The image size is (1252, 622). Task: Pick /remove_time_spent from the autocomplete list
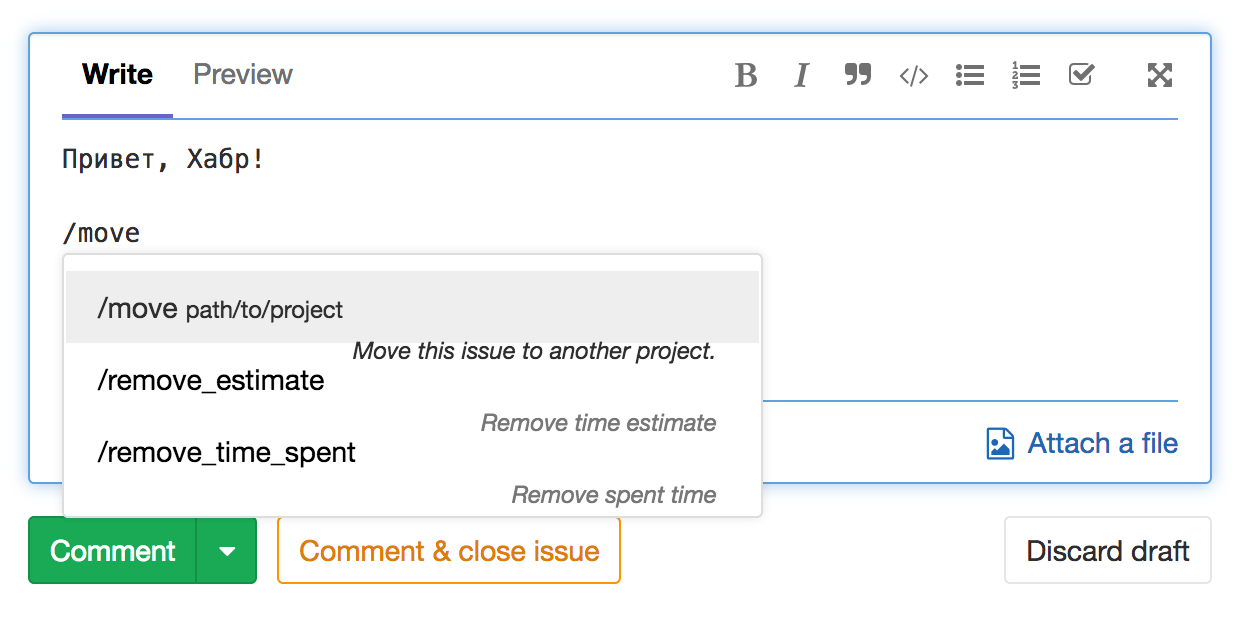(225, 452)
